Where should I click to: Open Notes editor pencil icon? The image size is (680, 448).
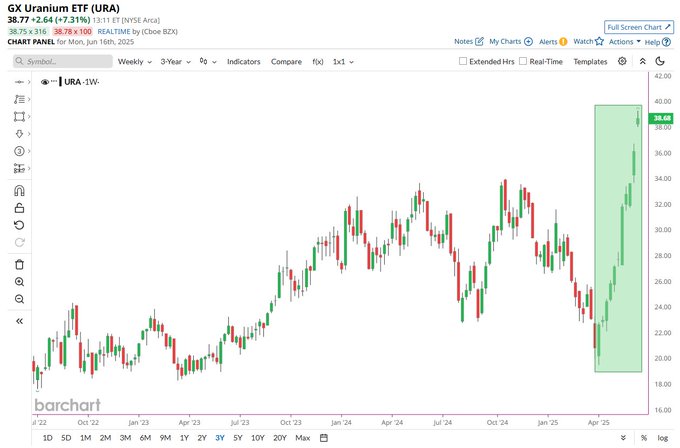[x=479, y=41]
